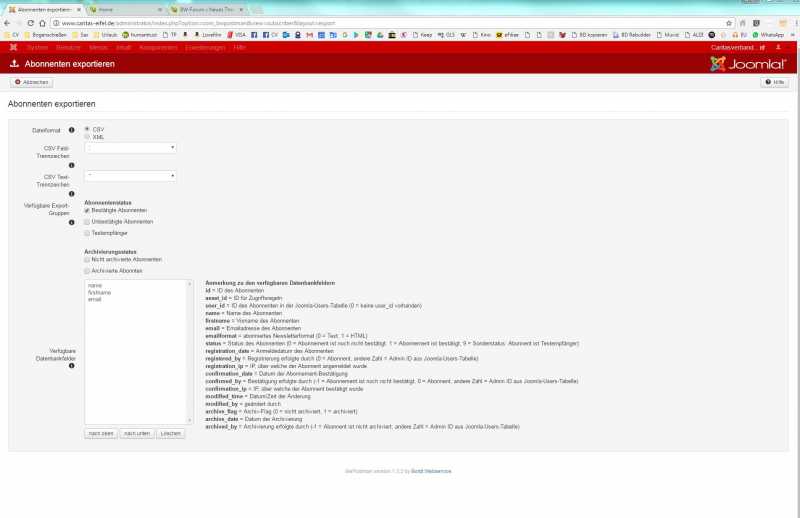Open the CSV Text-Trennzeichen dropdown
The image size is (800, 518).
[130, 176]
